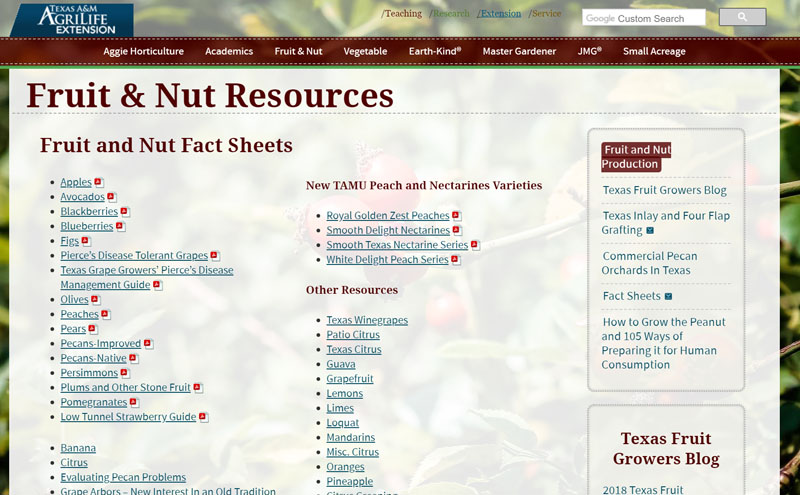Image resolution: width=800 pixels, height=495 pixels.
Task: Open the Banana fact sheet link
Action: [78, 448]
